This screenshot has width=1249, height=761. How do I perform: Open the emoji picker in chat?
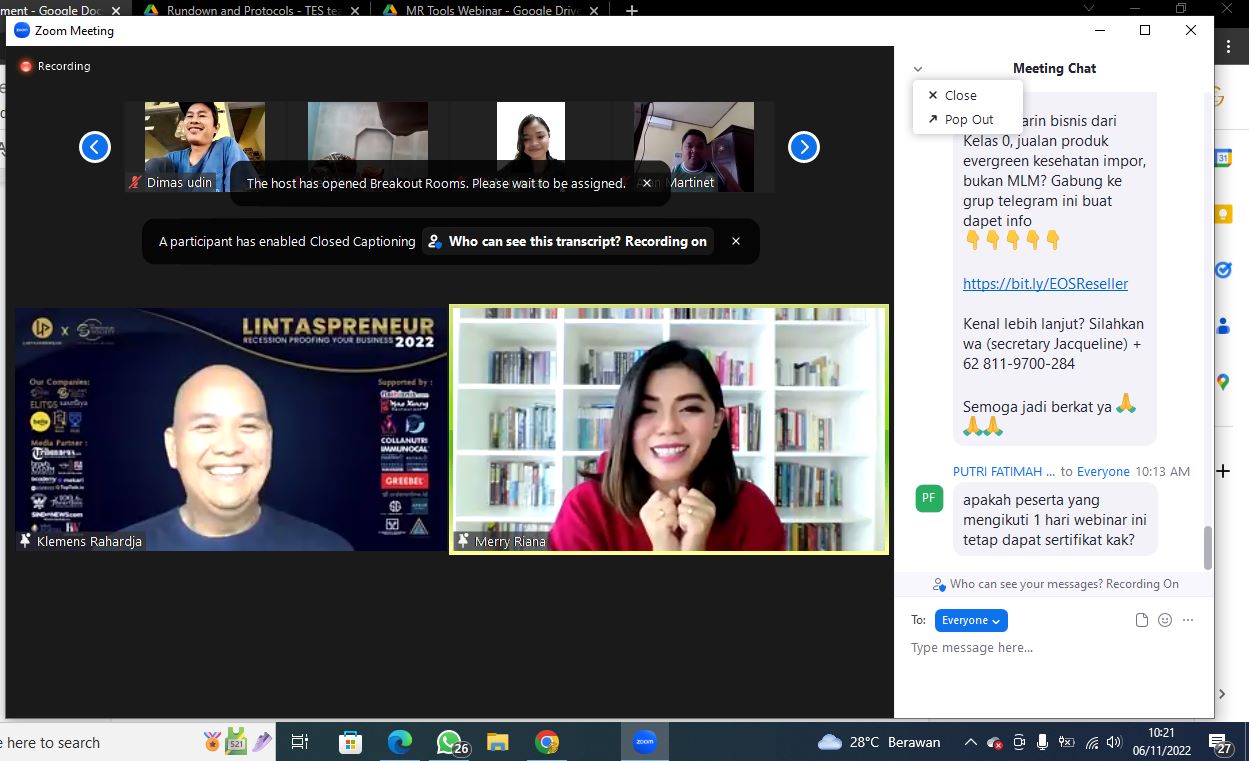(1165, 620)
